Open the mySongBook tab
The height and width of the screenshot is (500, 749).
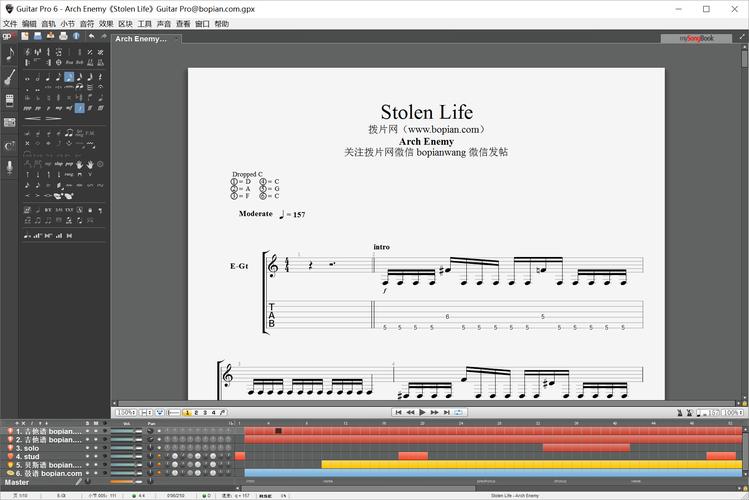[696, 39]
